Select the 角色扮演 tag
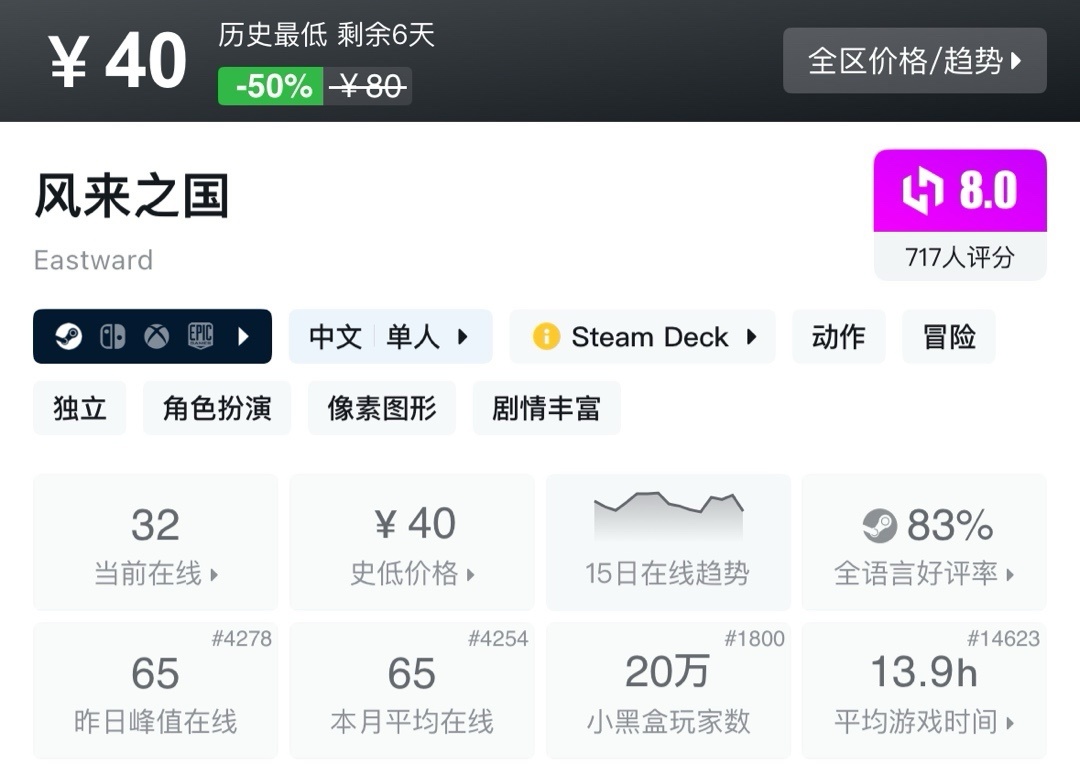The height and width of the screenshot is (764, 1080). pyautogui.click(x=217, y=408)
